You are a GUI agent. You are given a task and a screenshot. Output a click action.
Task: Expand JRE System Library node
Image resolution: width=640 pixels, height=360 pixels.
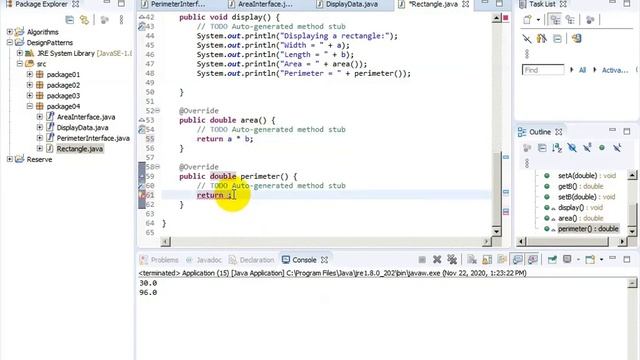tap(20, 53)
